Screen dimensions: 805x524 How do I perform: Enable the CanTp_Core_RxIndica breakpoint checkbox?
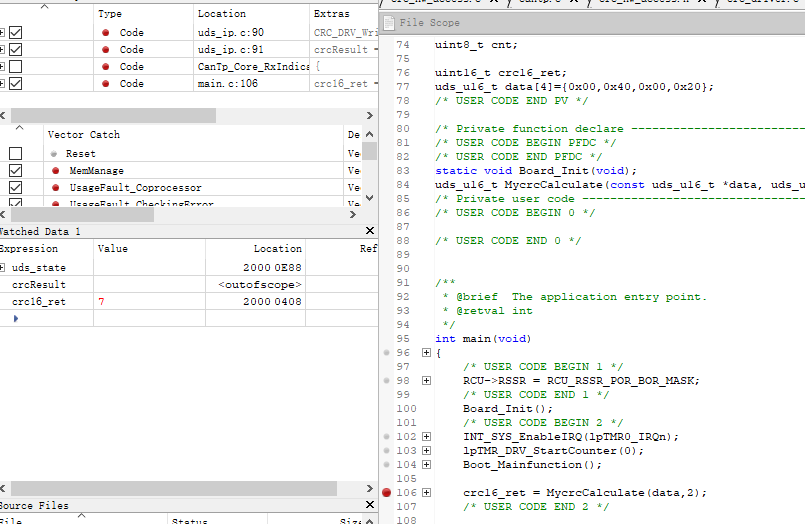pos(15,66)
